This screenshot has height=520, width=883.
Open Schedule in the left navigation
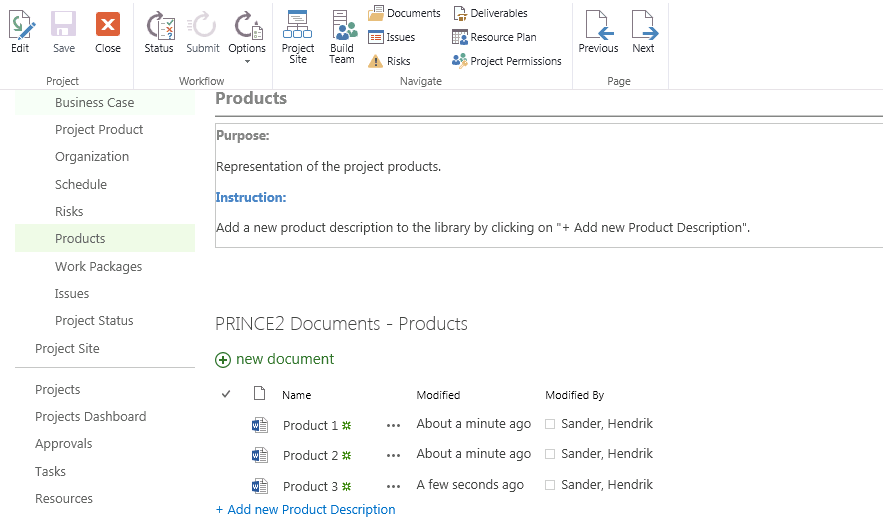pyautogui.click(x=81, y=184)
